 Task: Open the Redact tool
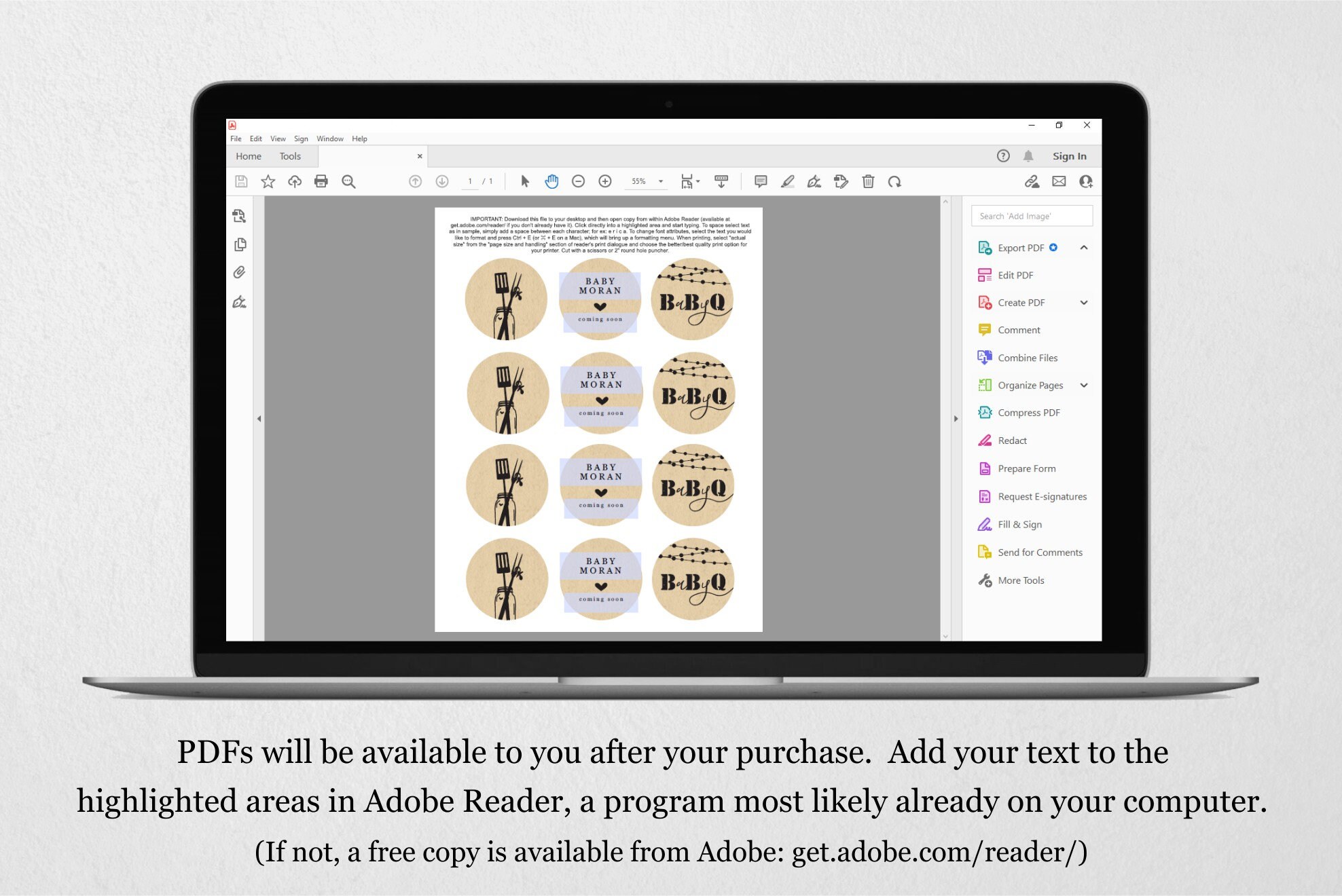pyautogui.click(x=1002, y=441)
